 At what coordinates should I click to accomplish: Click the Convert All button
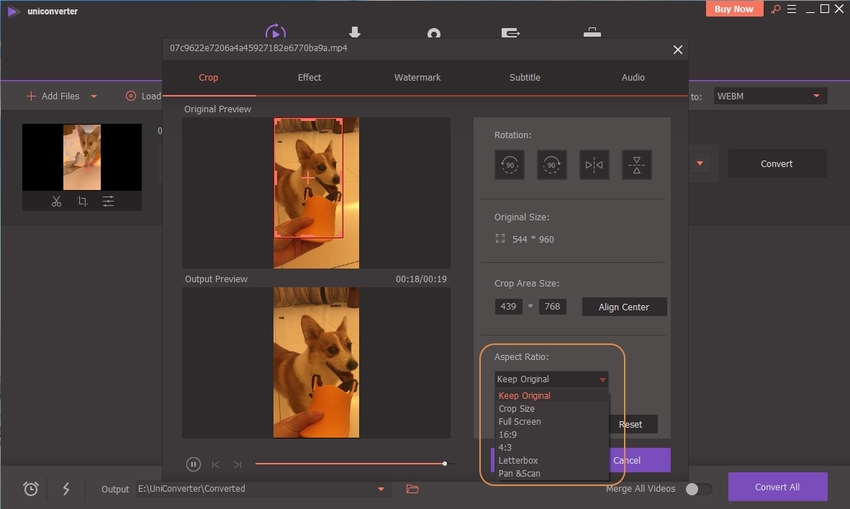click(777, 487)
